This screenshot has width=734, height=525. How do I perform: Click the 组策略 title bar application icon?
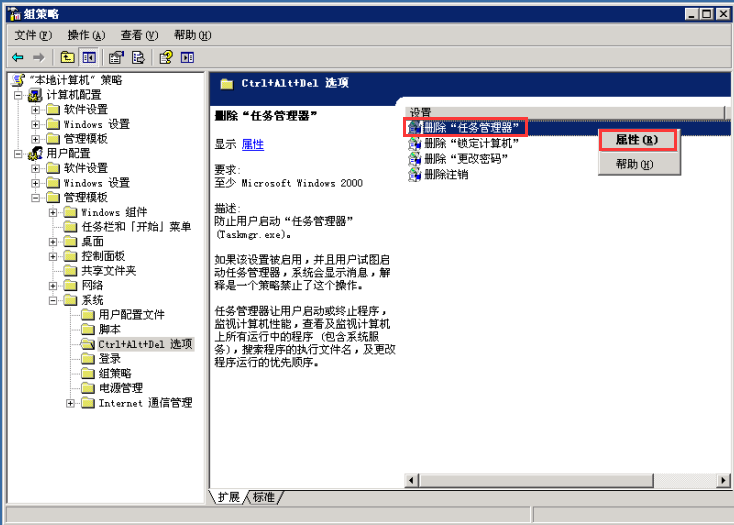[15, 14]
